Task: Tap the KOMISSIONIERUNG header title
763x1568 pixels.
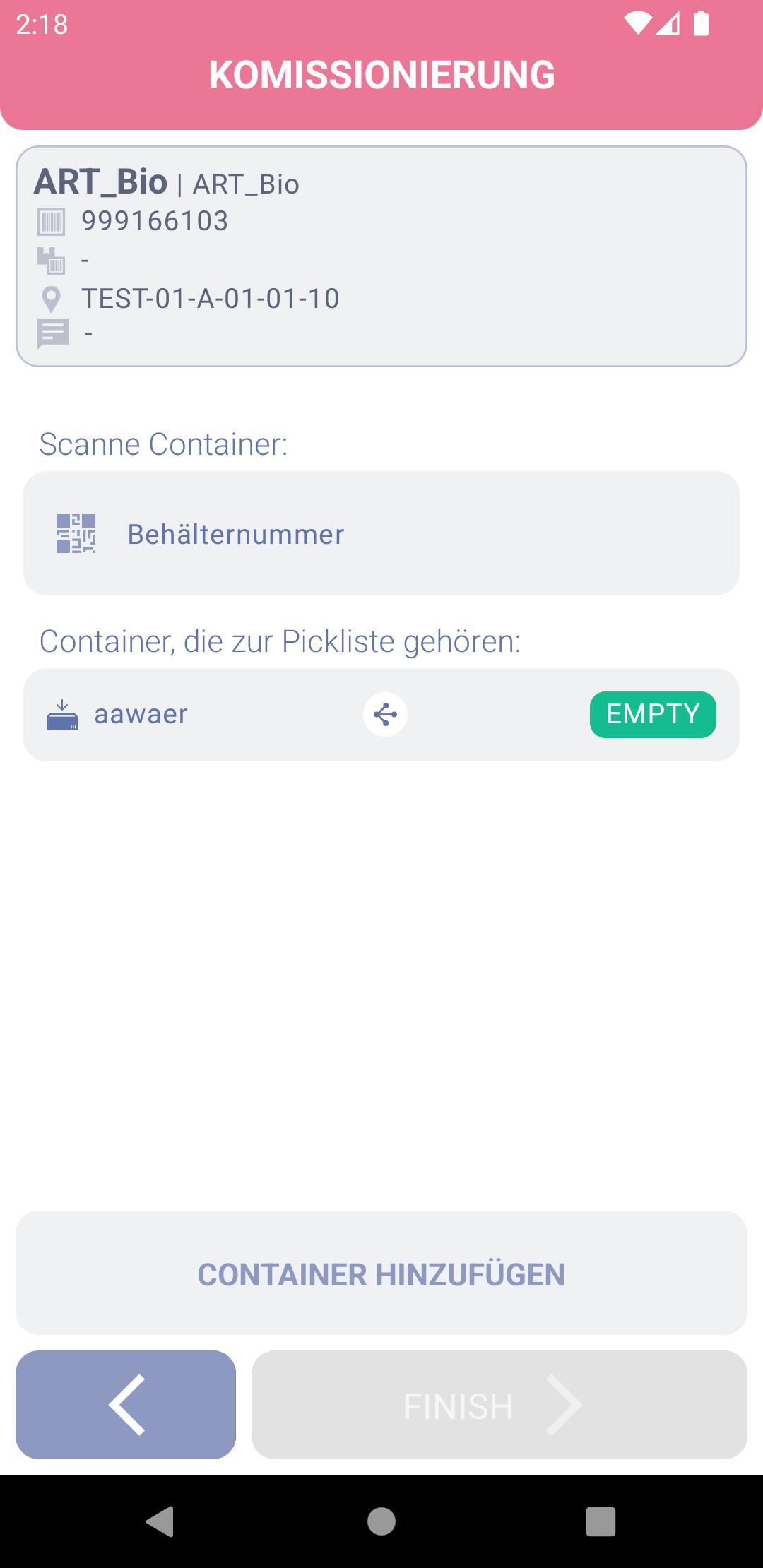Action: tap(381, 75)
